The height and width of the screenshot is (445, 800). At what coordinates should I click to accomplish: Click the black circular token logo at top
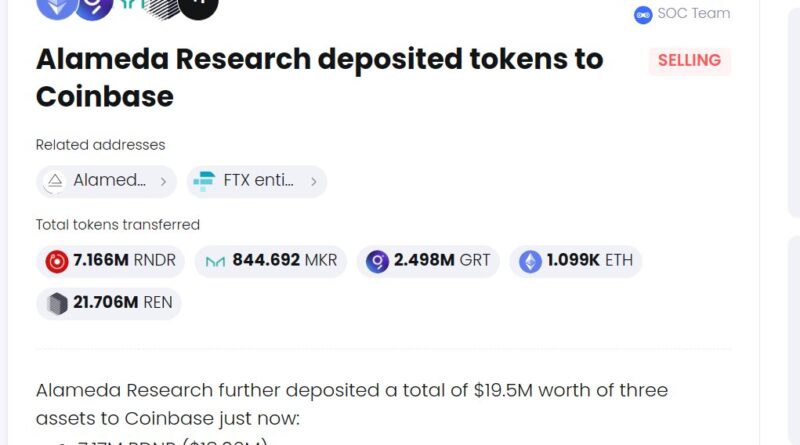pyautogui.click(x=198, y=4)
